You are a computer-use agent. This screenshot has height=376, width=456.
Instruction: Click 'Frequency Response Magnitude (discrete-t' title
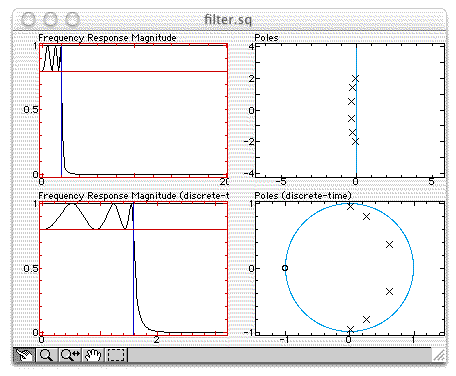(134, 196)
